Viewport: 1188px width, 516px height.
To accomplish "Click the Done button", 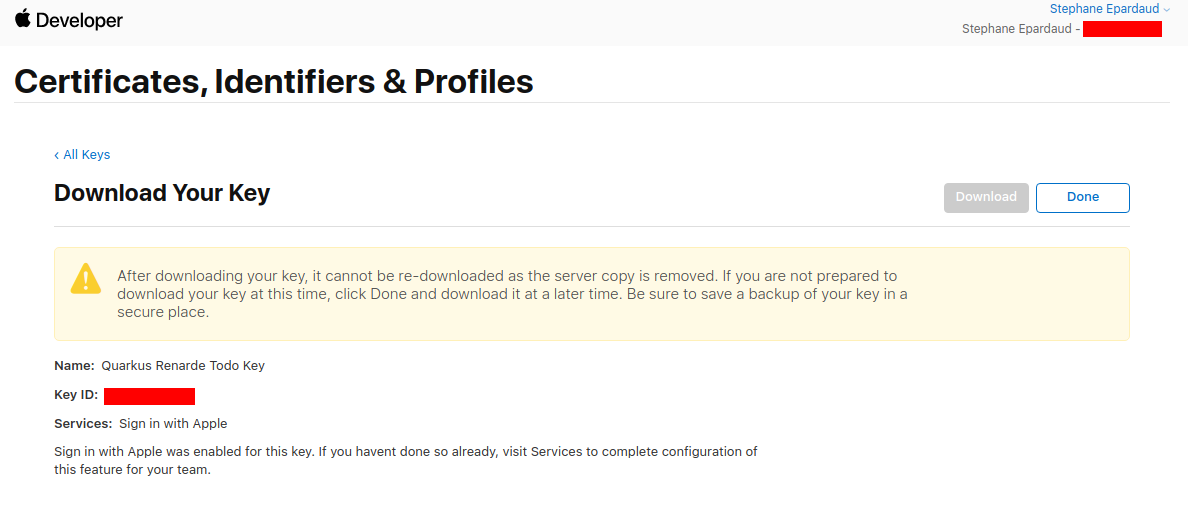I will (1082, 197).
